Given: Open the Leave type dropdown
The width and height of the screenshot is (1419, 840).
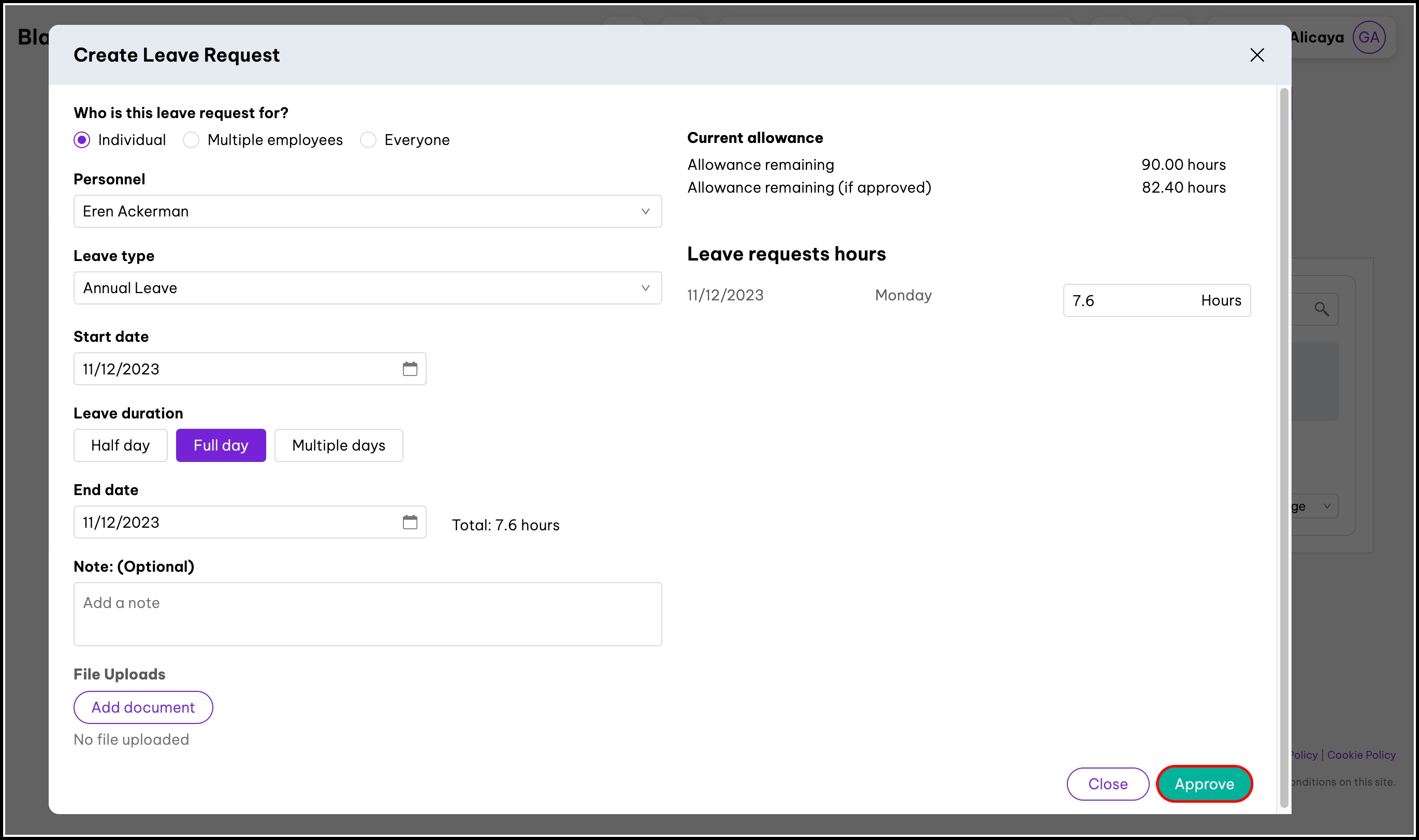Looking at the screenshot, I should pos(367,288).
